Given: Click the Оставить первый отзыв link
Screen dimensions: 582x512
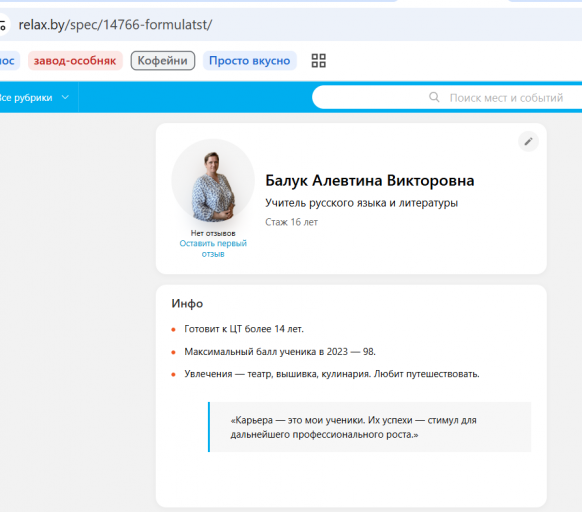Looking at the screenshot, I should [213, 248].
